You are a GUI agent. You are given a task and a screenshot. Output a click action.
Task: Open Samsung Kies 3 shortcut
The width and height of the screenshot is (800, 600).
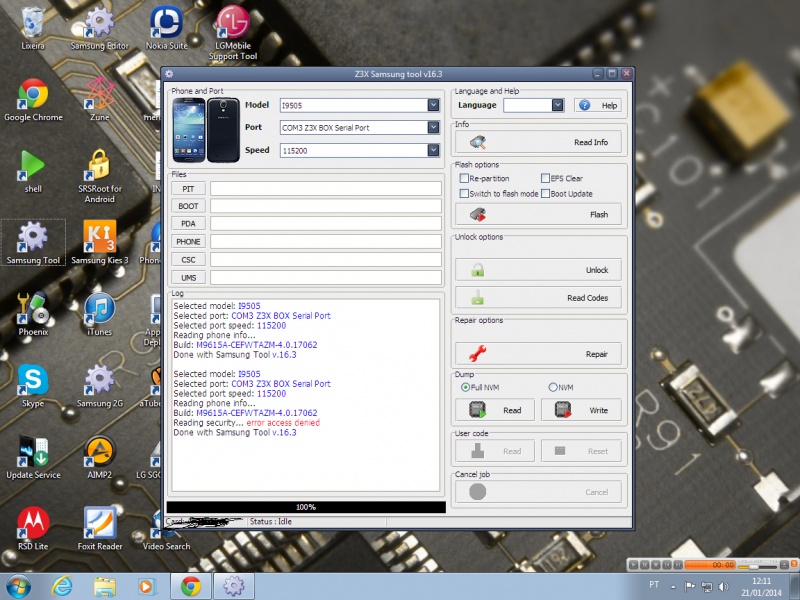click(x=99, y=242)
